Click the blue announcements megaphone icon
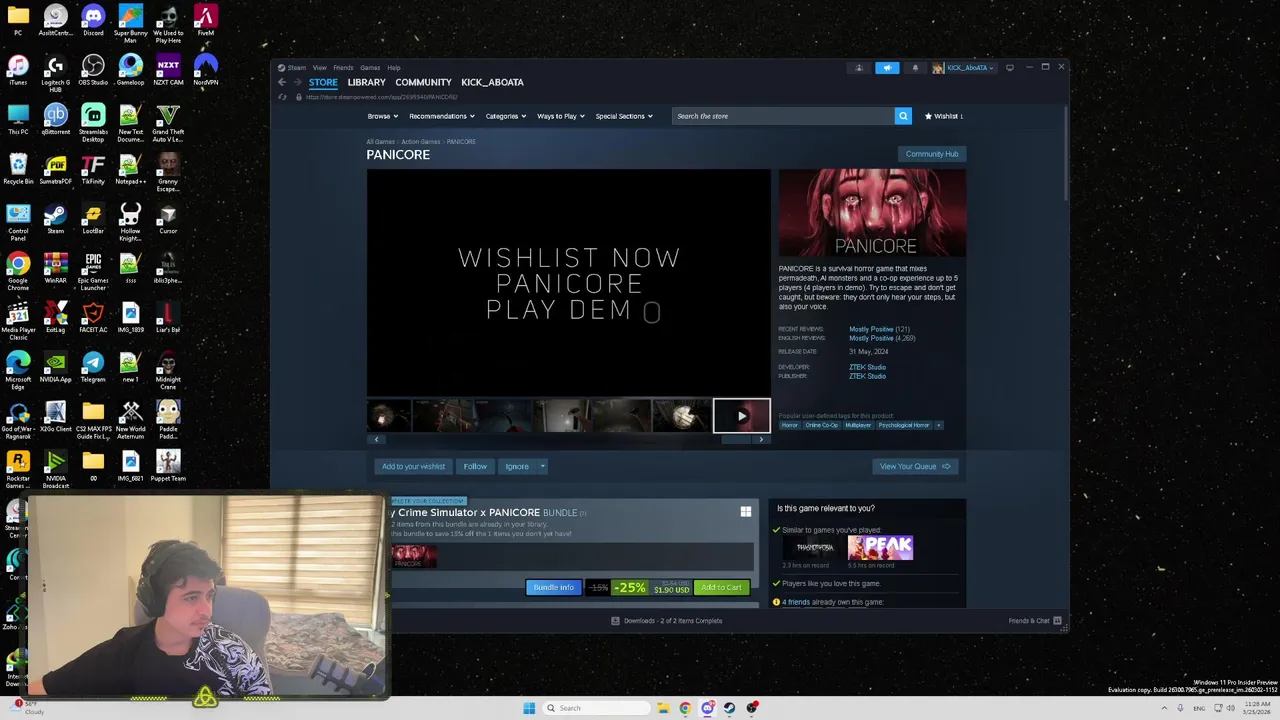Viewport: 1280px width, 720px height. point(887,68)
